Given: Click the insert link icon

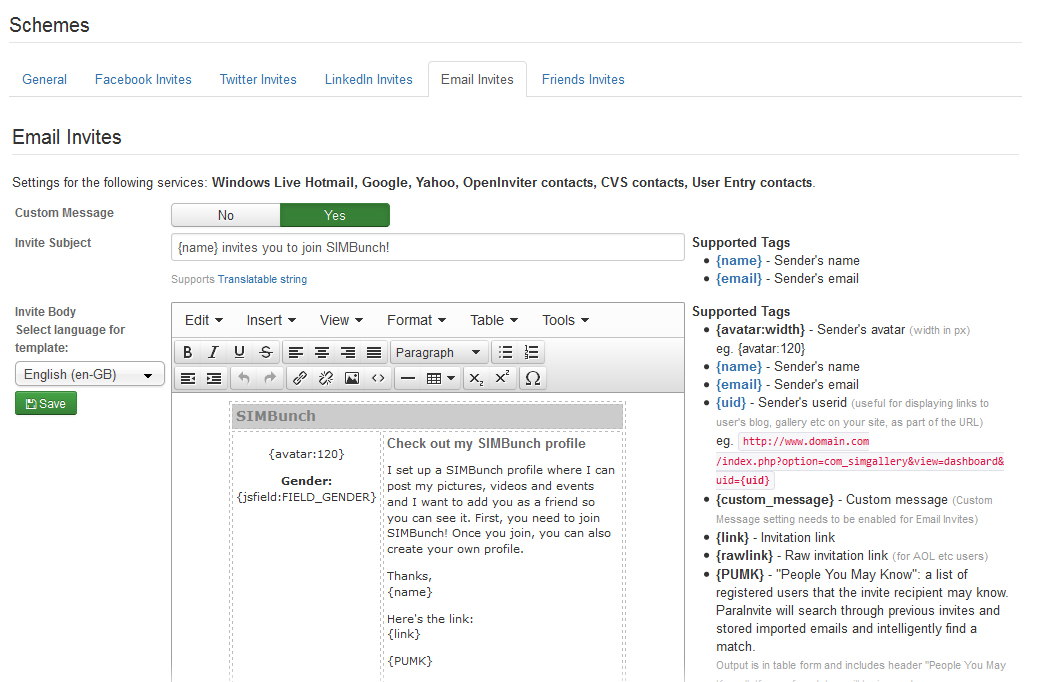Looking at the screenshot, I should tap(299, 378).
